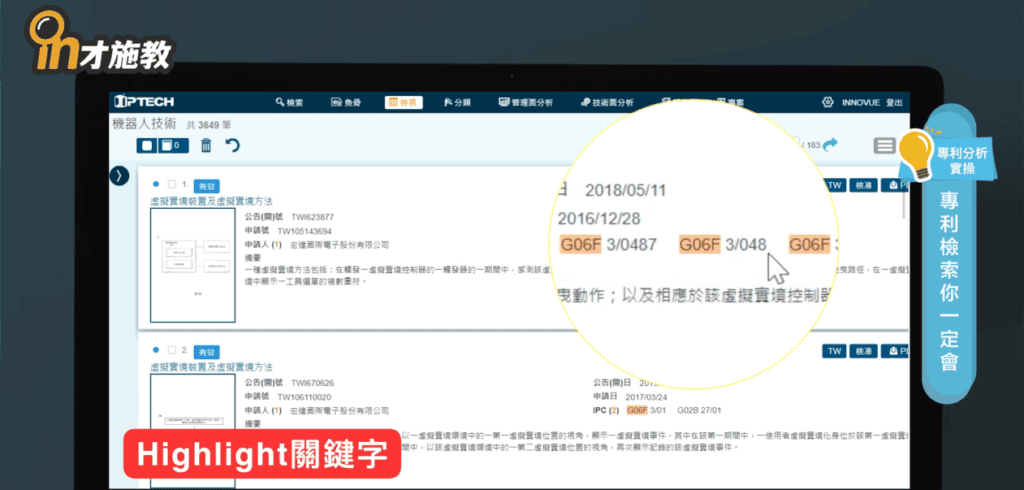
Task: Open settings via the gear icon
Action: coord(827,103)
